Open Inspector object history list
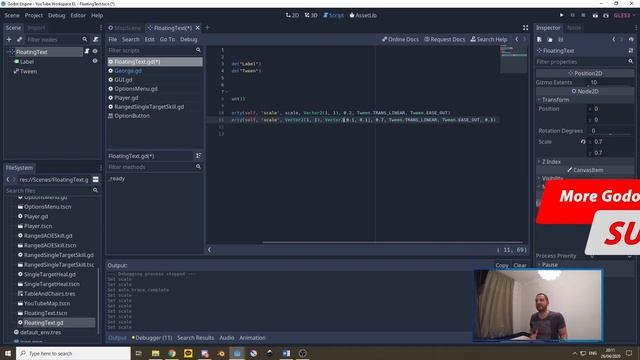This screenshot has width=640, height=360. pyautogui.click(x=631, y=40)
